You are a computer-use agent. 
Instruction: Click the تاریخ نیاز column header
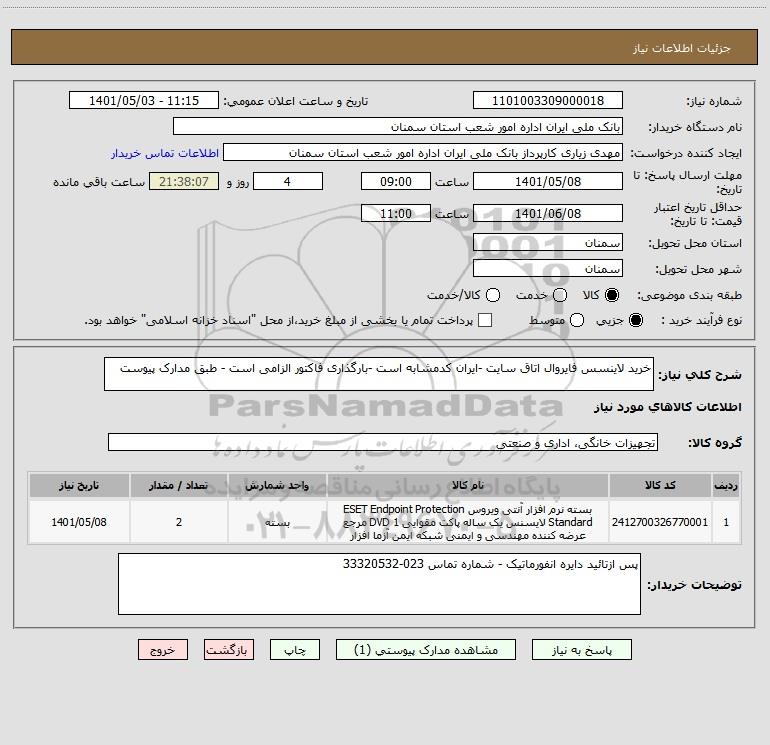pyautogui.click(x=79, y=485)
